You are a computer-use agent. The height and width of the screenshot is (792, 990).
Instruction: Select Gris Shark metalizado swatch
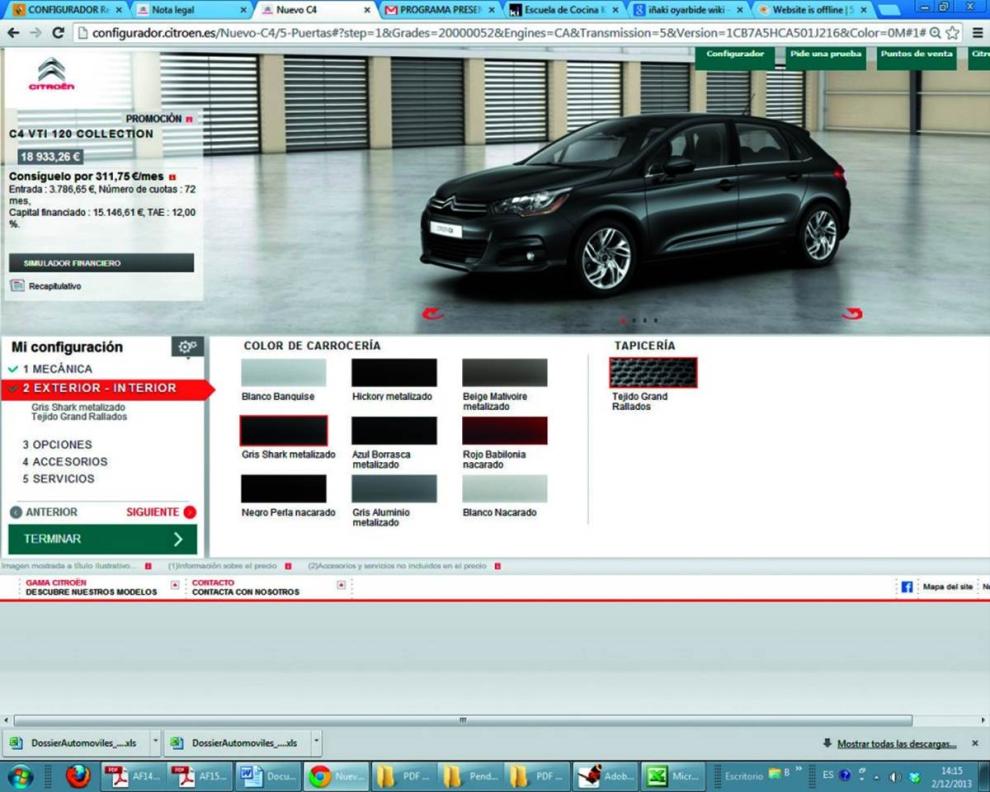[x=283, y=431]
